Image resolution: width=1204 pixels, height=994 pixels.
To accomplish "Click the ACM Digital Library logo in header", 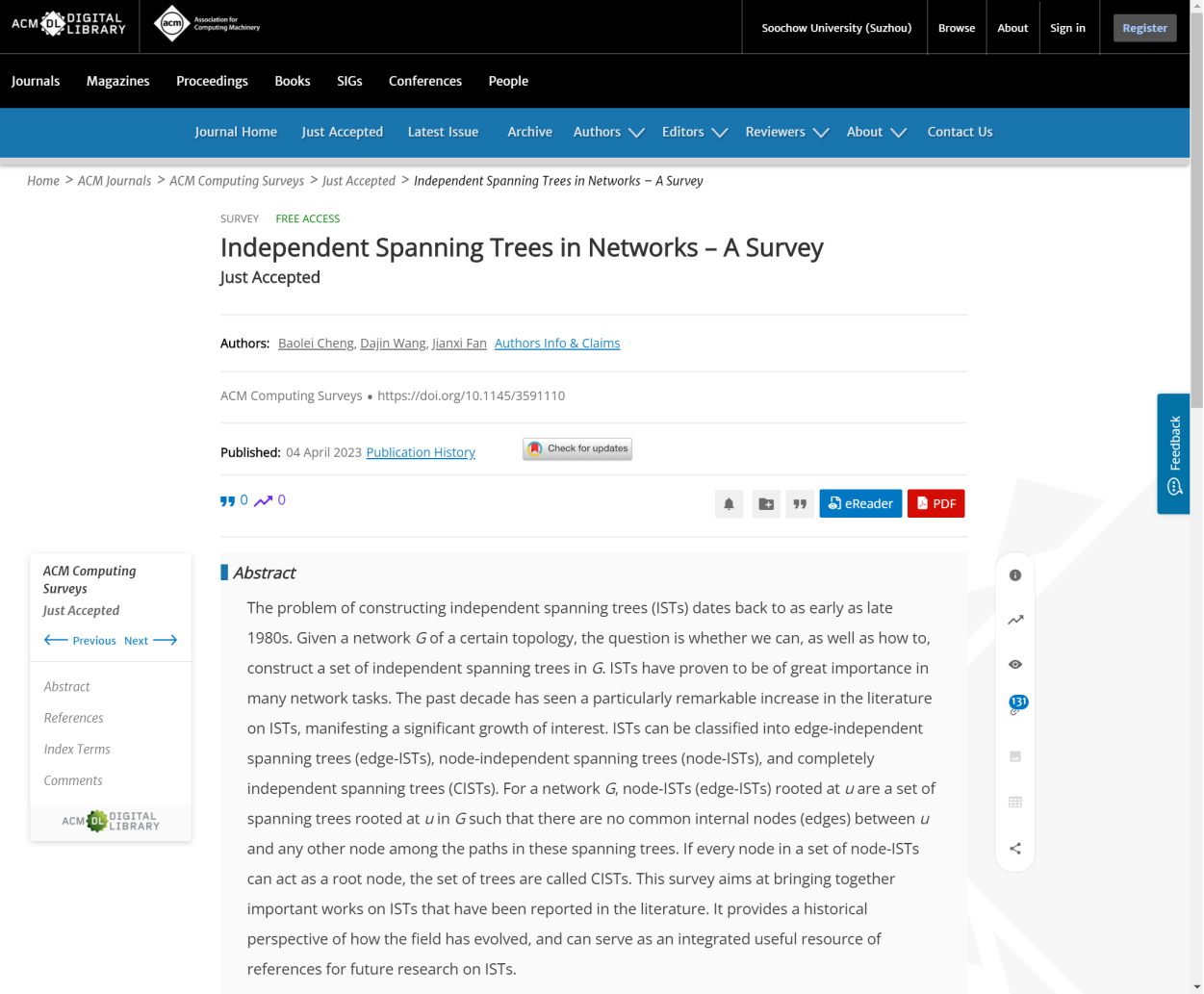I will pos(69,25).
